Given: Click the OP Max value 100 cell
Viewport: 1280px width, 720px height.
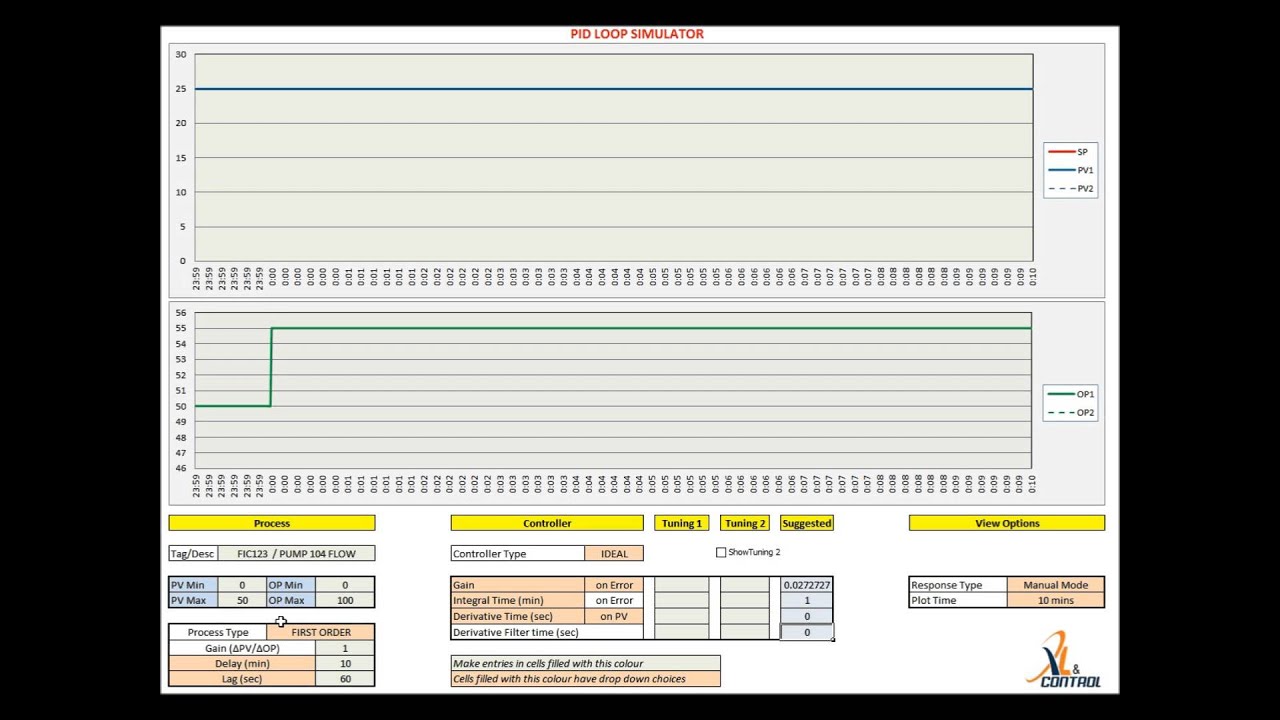Looking at the screenshot, I should [x=345, y=600].
